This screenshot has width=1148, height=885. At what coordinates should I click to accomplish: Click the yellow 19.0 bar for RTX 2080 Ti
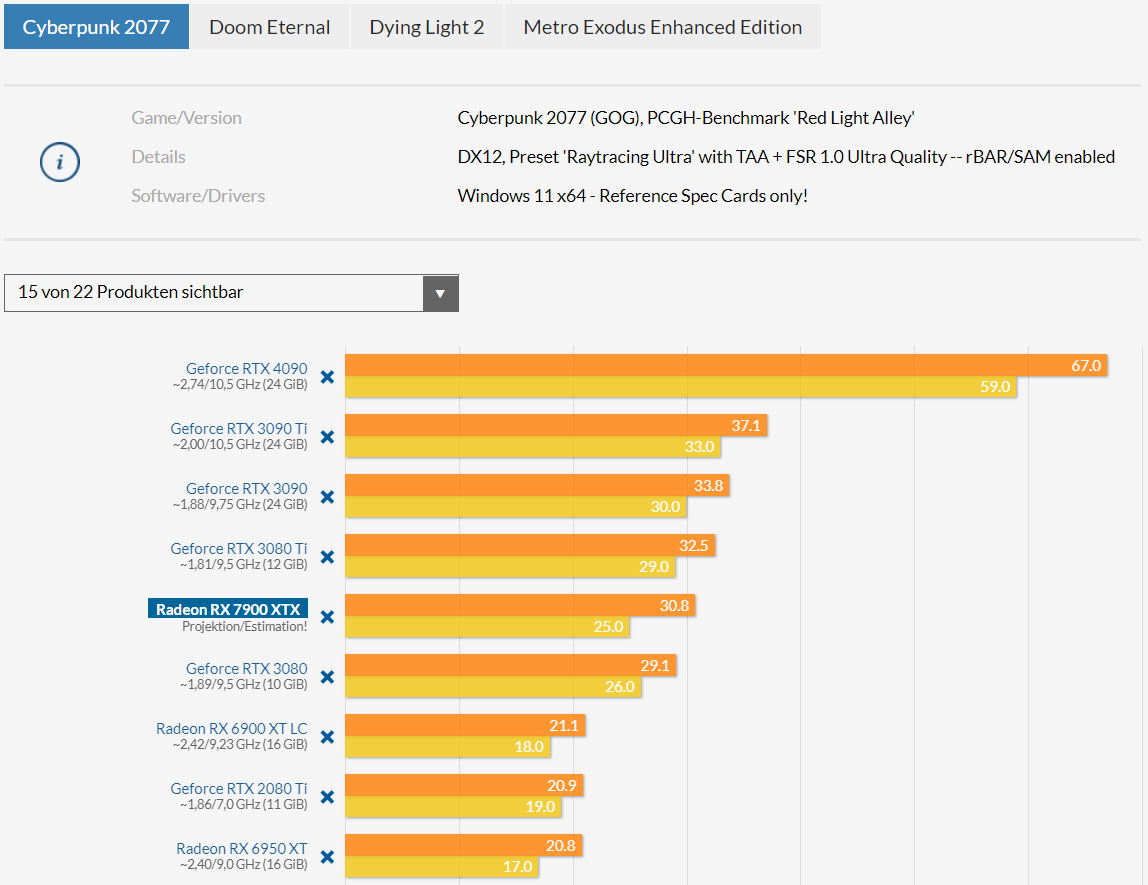click(453, 807)
